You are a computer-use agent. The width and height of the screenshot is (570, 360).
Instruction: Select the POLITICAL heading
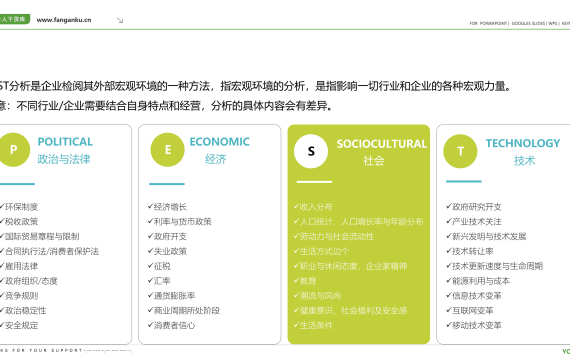[x=65, y=141]
